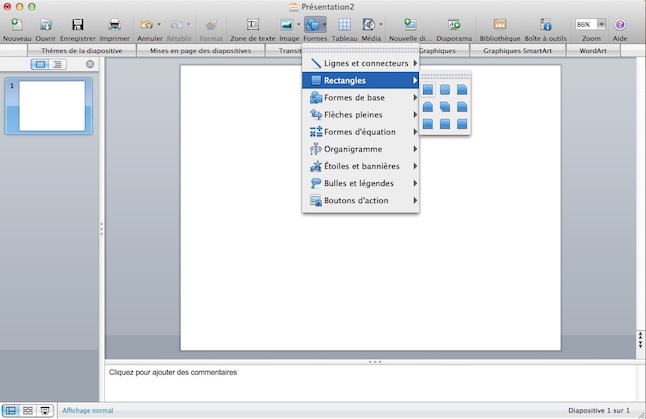Open the Thèmes de la diapositive tab
Screen dimensions: 646x419
click(83, 50)
